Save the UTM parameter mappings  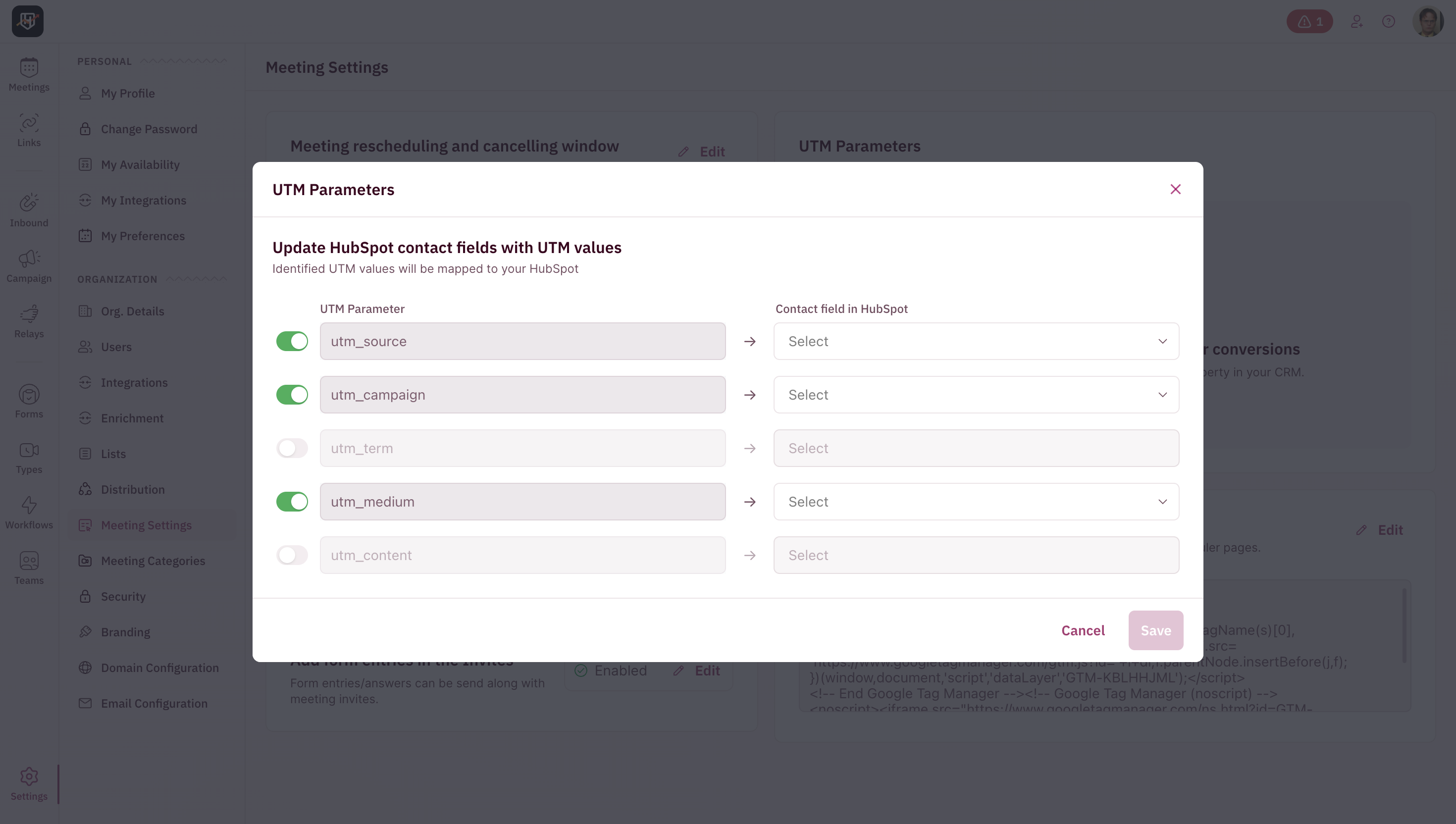point(1155,630)
